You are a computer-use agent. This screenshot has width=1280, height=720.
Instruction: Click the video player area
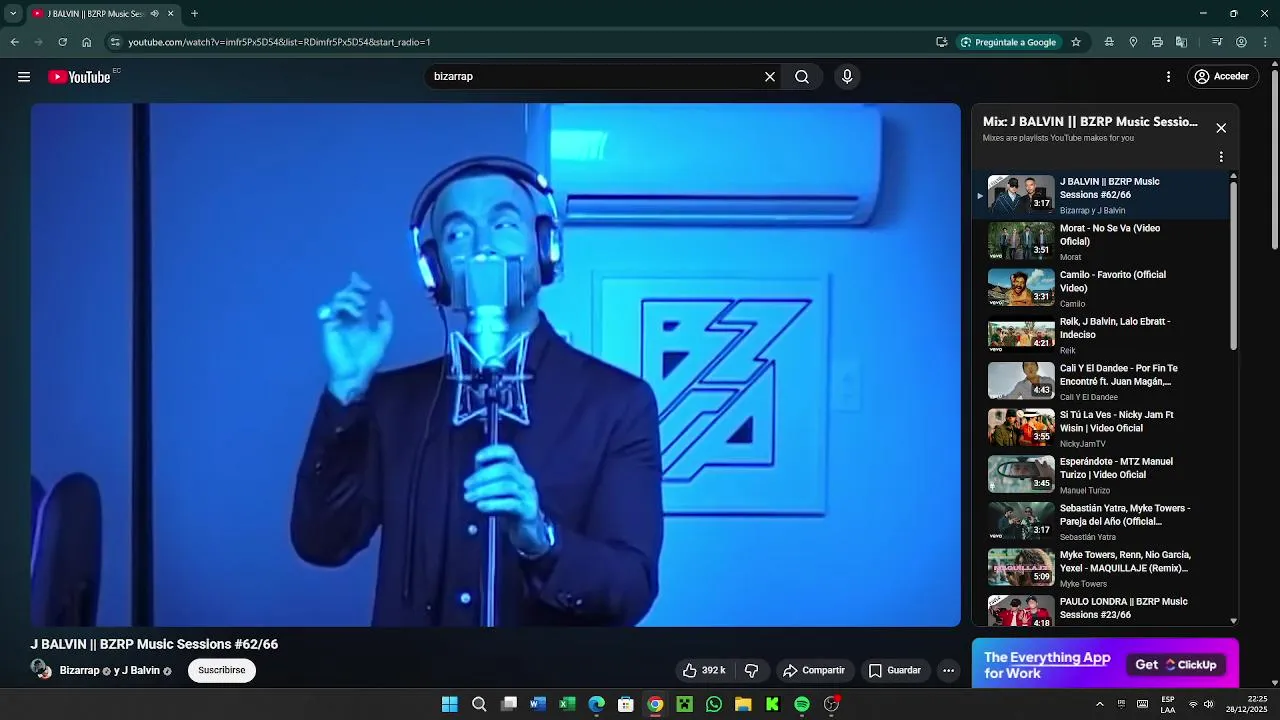tap(495, 365)
